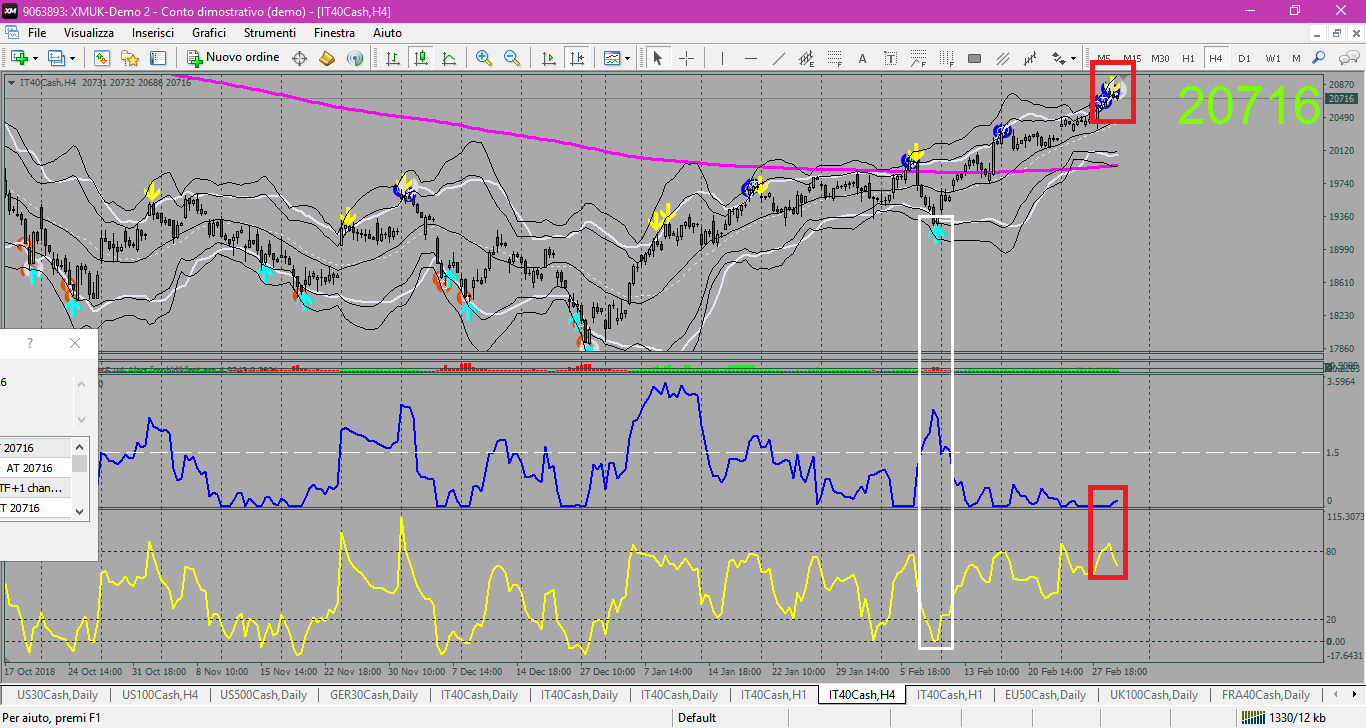Select the text label (T) tool
The image size is (1366, 728).
click(890, 58)
